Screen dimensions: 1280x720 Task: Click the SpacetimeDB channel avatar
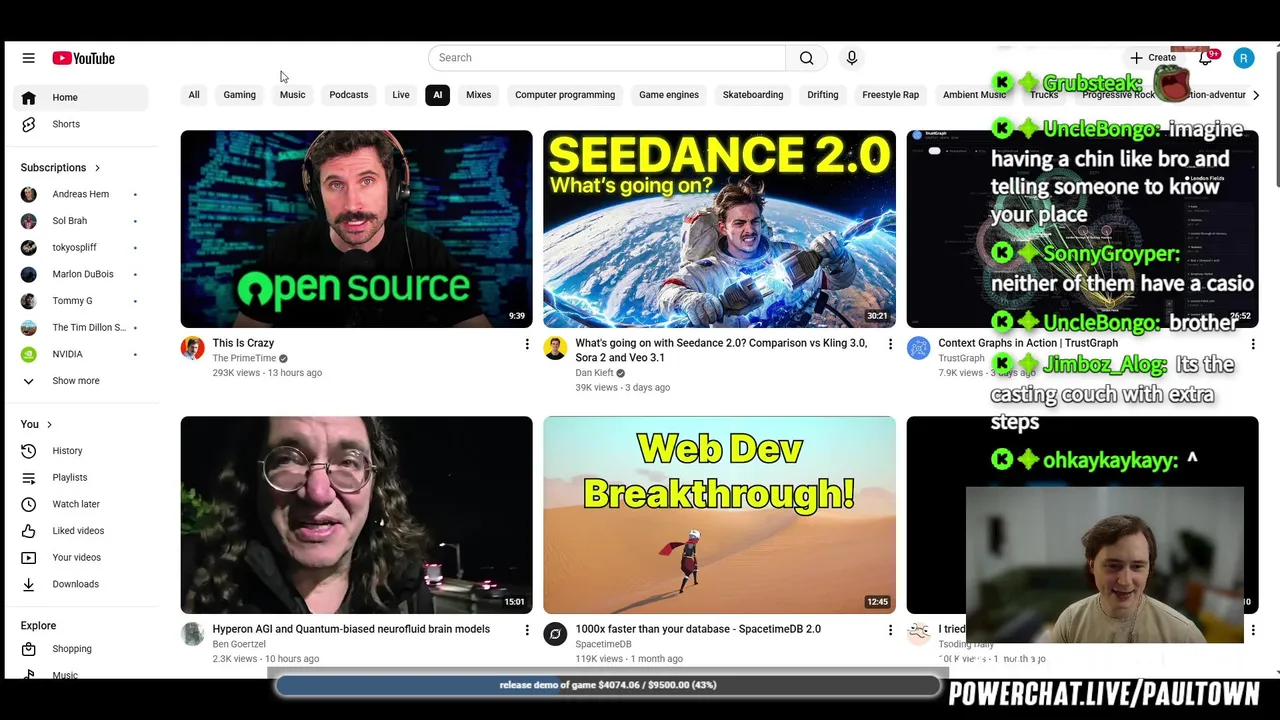click(x=555, y=634)
